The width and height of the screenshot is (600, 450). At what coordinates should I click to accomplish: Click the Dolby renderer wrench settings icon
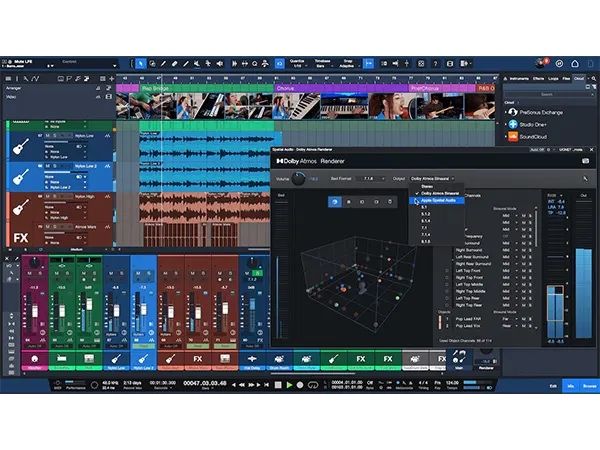pos(585,179)
